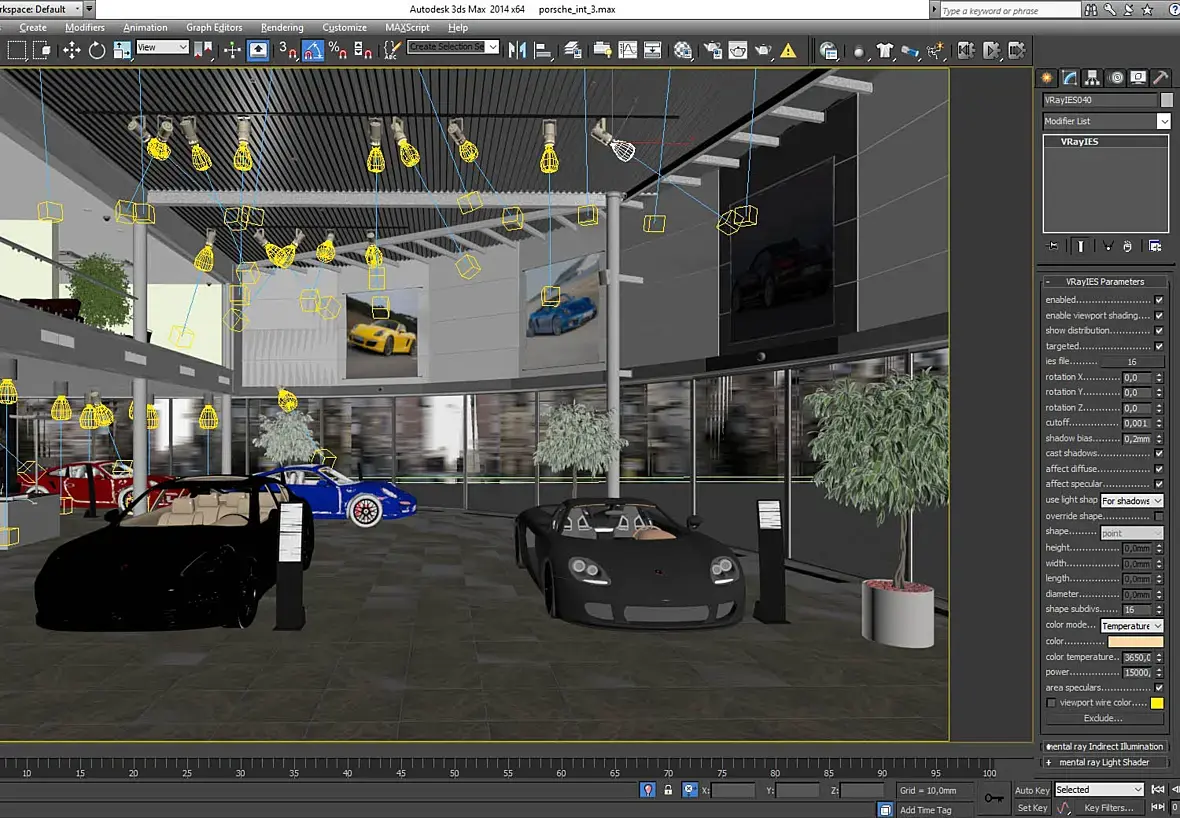The width and height of the screenshot is (1180, 818).
Task: Uncheck the 'enabled' light checkbox
Action: 1159,300
